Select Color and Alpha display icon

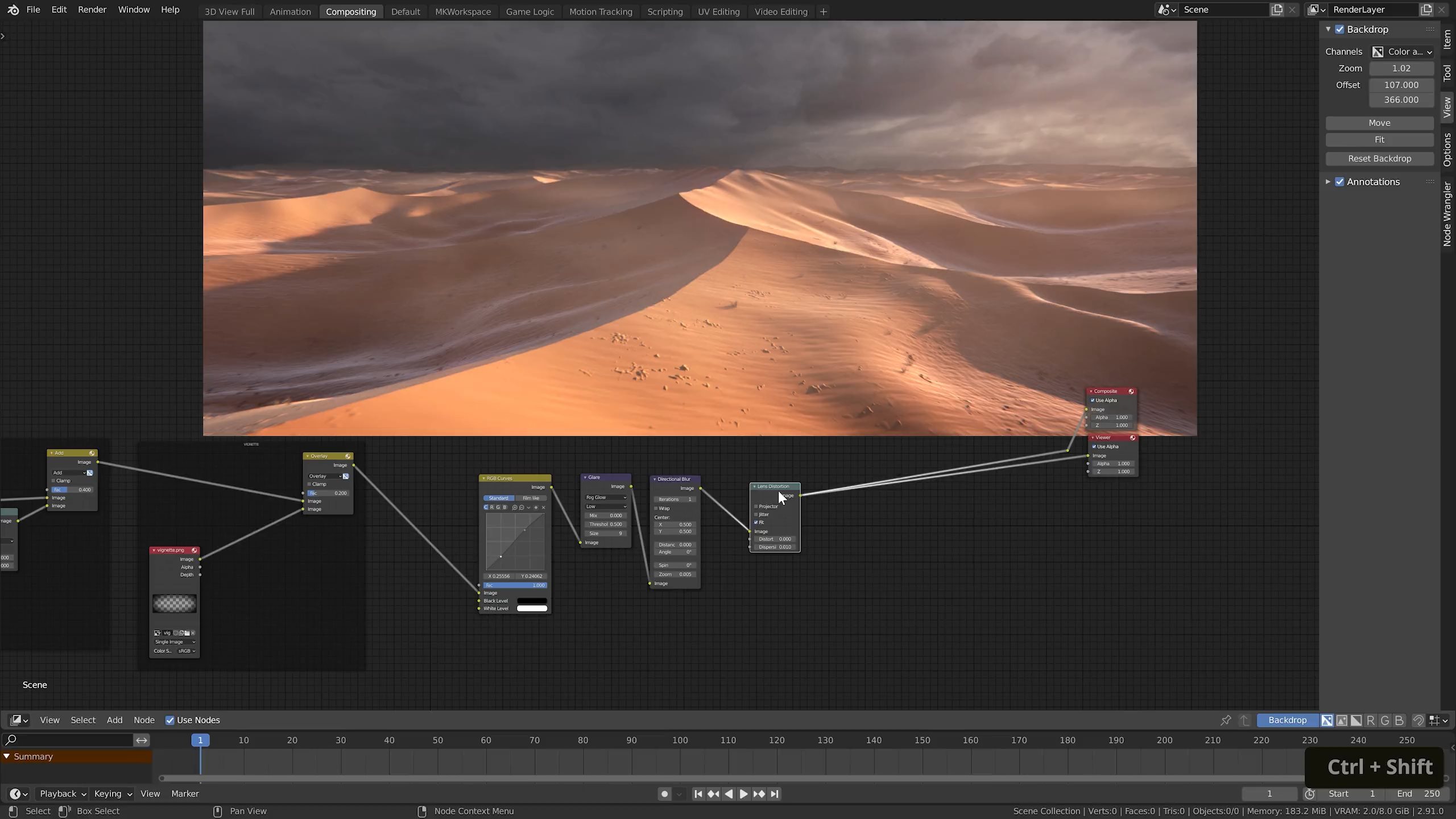(1327, 720)
